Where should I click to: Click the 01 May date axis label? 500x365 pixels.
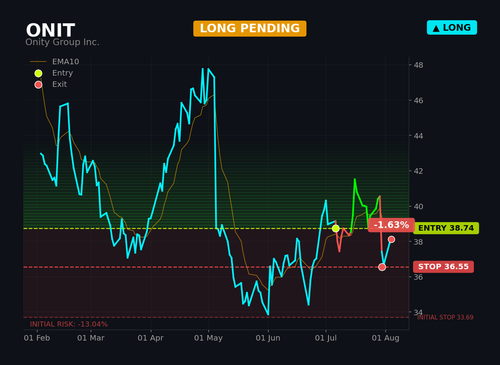tap(208, 338)
